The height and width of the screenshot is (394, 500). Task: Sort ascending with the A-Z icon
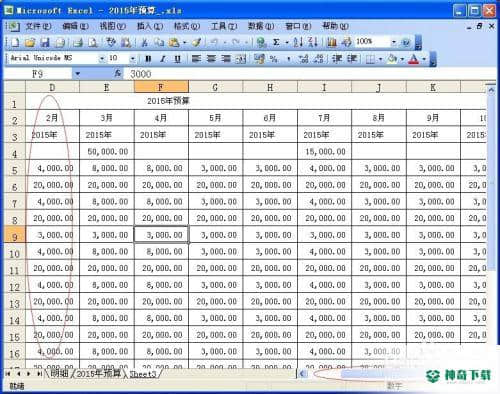tap(298, 42)
